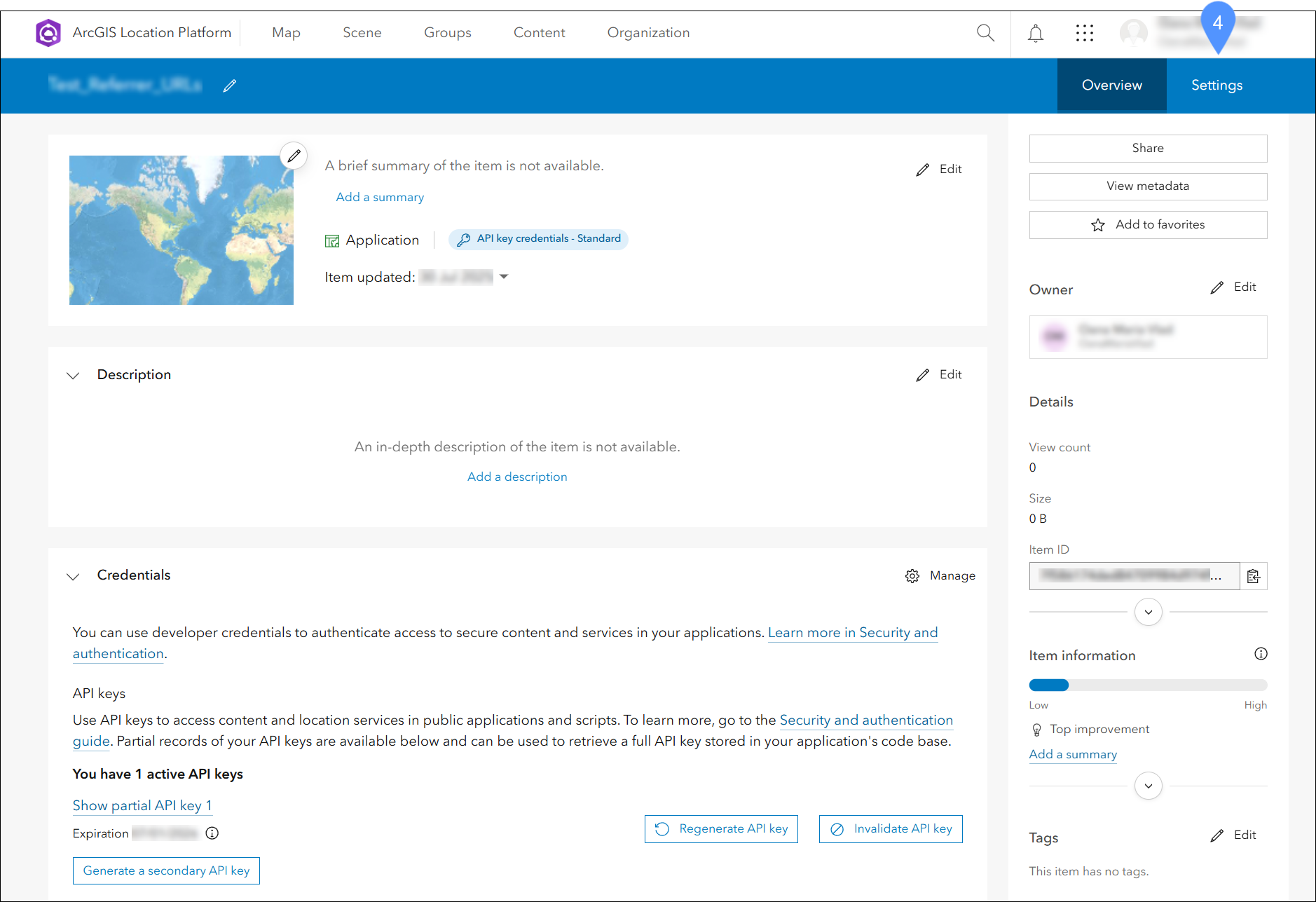
Task: Click Show partial API key 1
Action: pyautogui.click(x=142, y=806)
